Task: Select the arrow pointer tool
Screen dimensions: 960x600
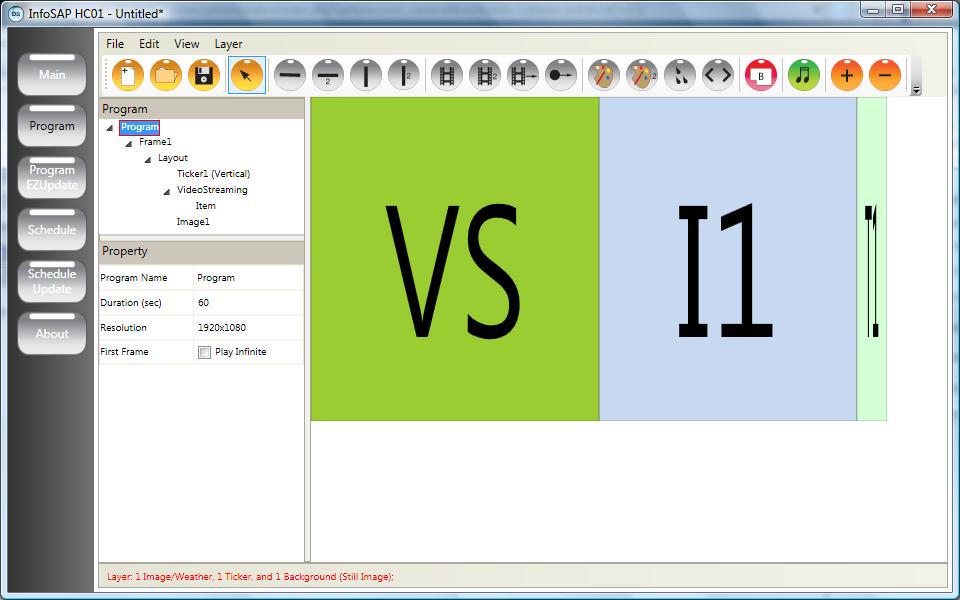Action: click(x=246, y=75)
